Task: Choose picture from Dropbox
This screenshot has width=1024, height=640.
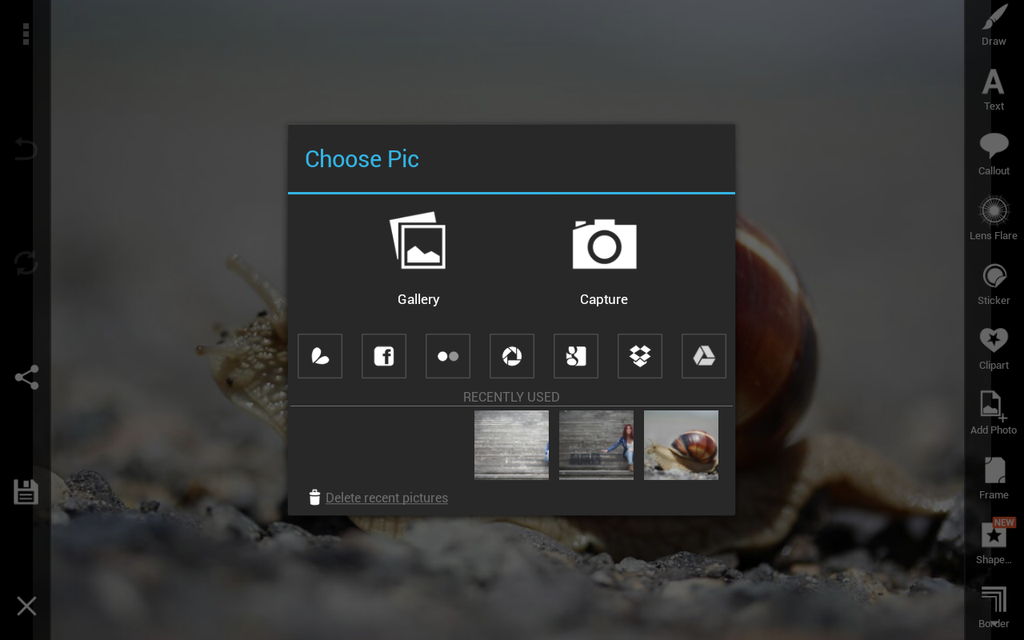Action: coord(640,356)
